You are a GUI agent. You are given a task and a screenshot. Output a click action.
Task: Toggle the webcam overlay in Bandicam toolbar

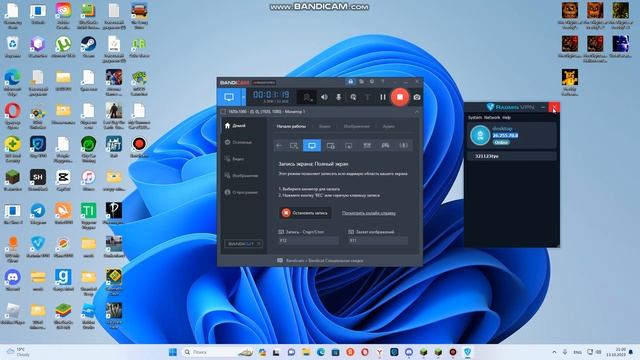[307, 97]
